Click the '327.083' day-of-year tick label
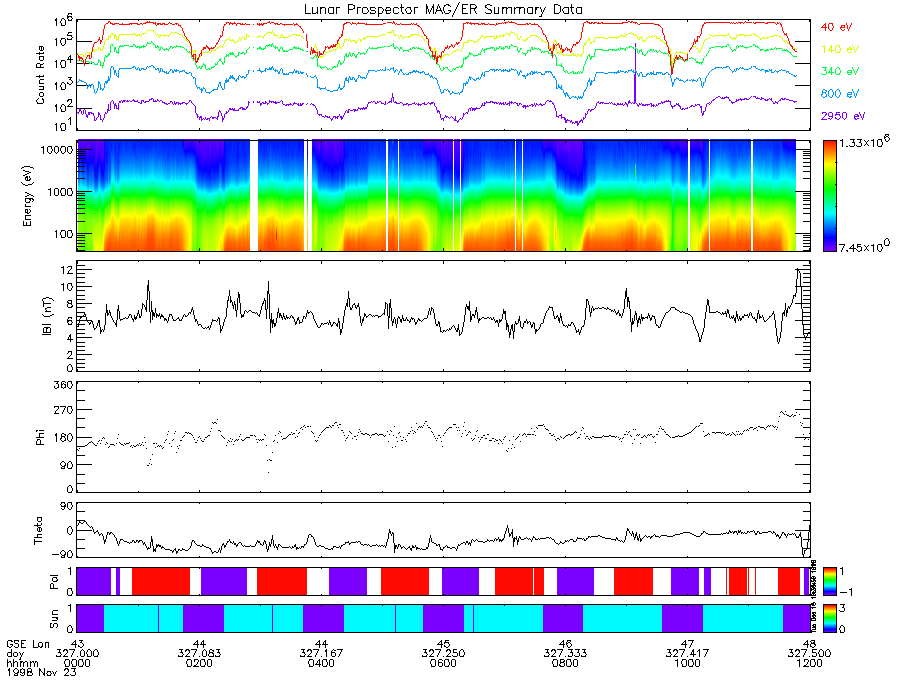 point(199,654)
